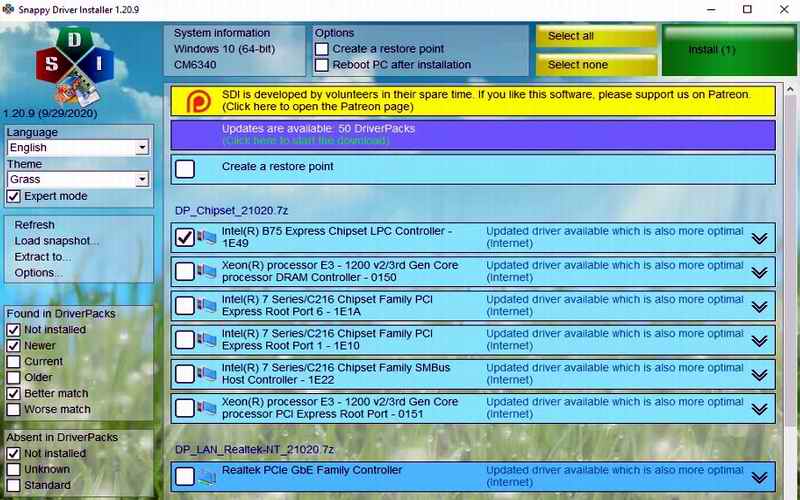The height and width of the screenshot is (500, 800).
Task: Click the B75 Express Chipset LPC Controller device icon
Action: tap(208, 238)
